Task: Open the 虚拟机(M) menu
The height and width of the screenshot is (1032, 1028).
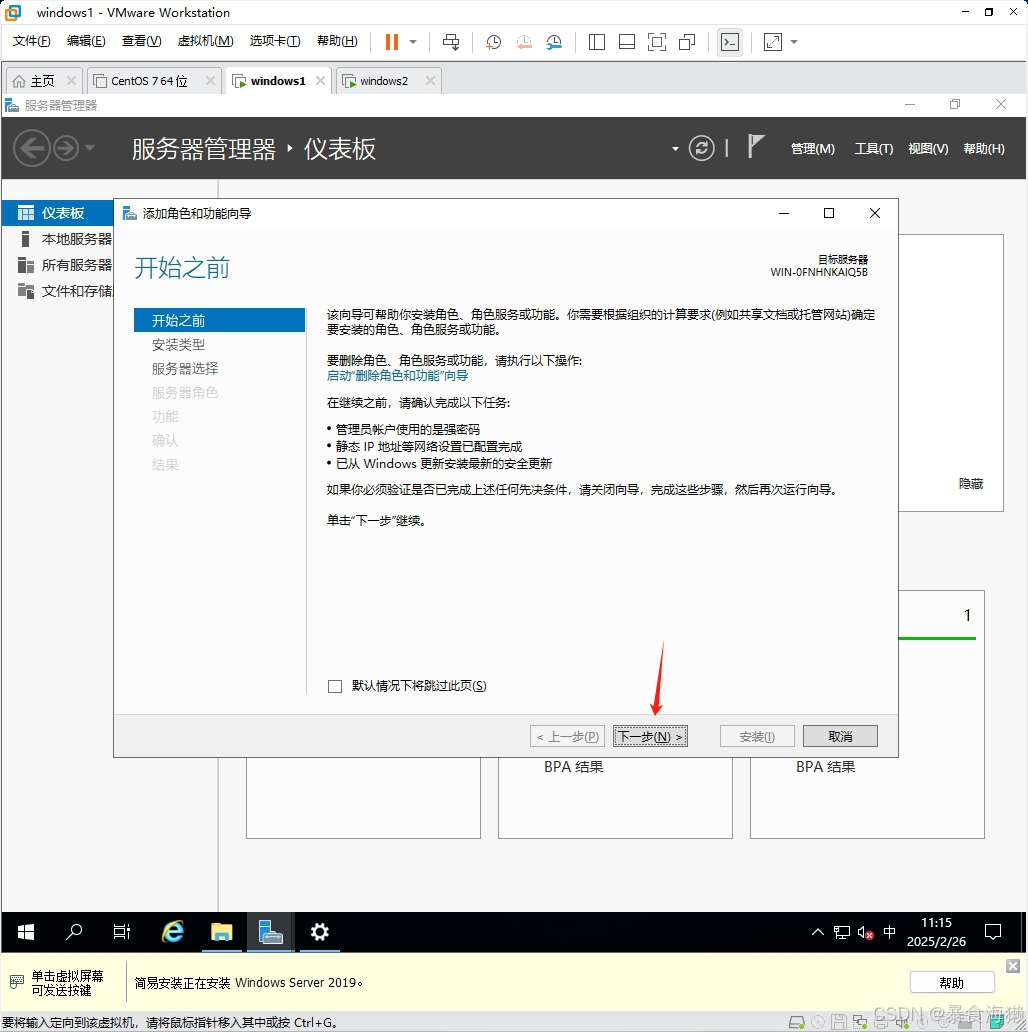Action: (x=205, y=41)
